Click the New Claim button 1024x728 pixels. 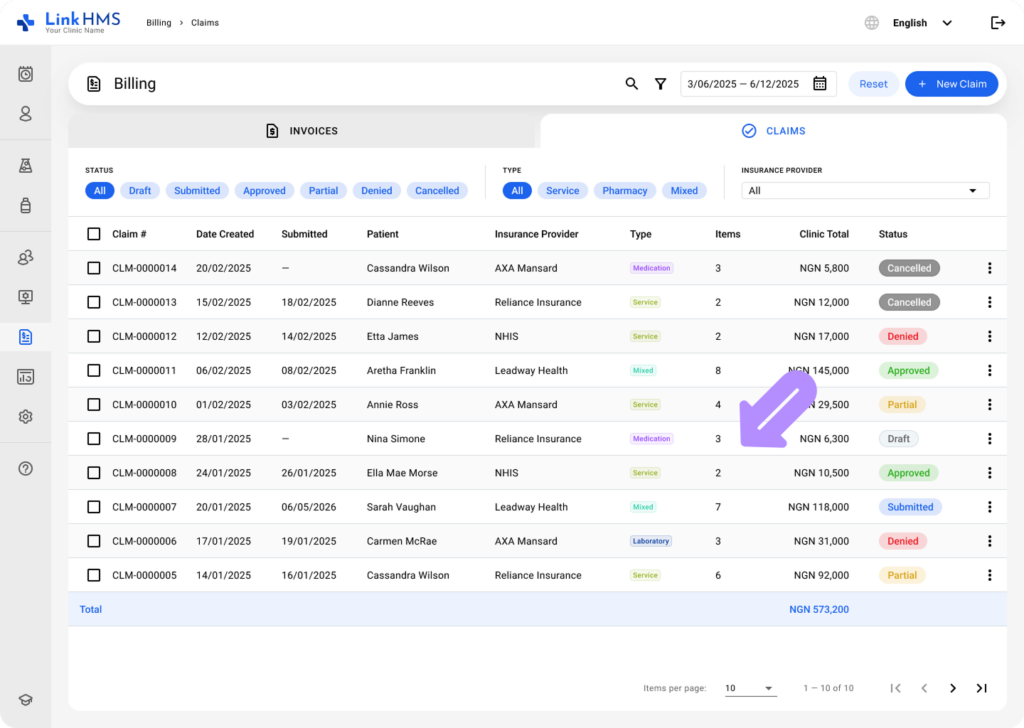pos(952,84)
